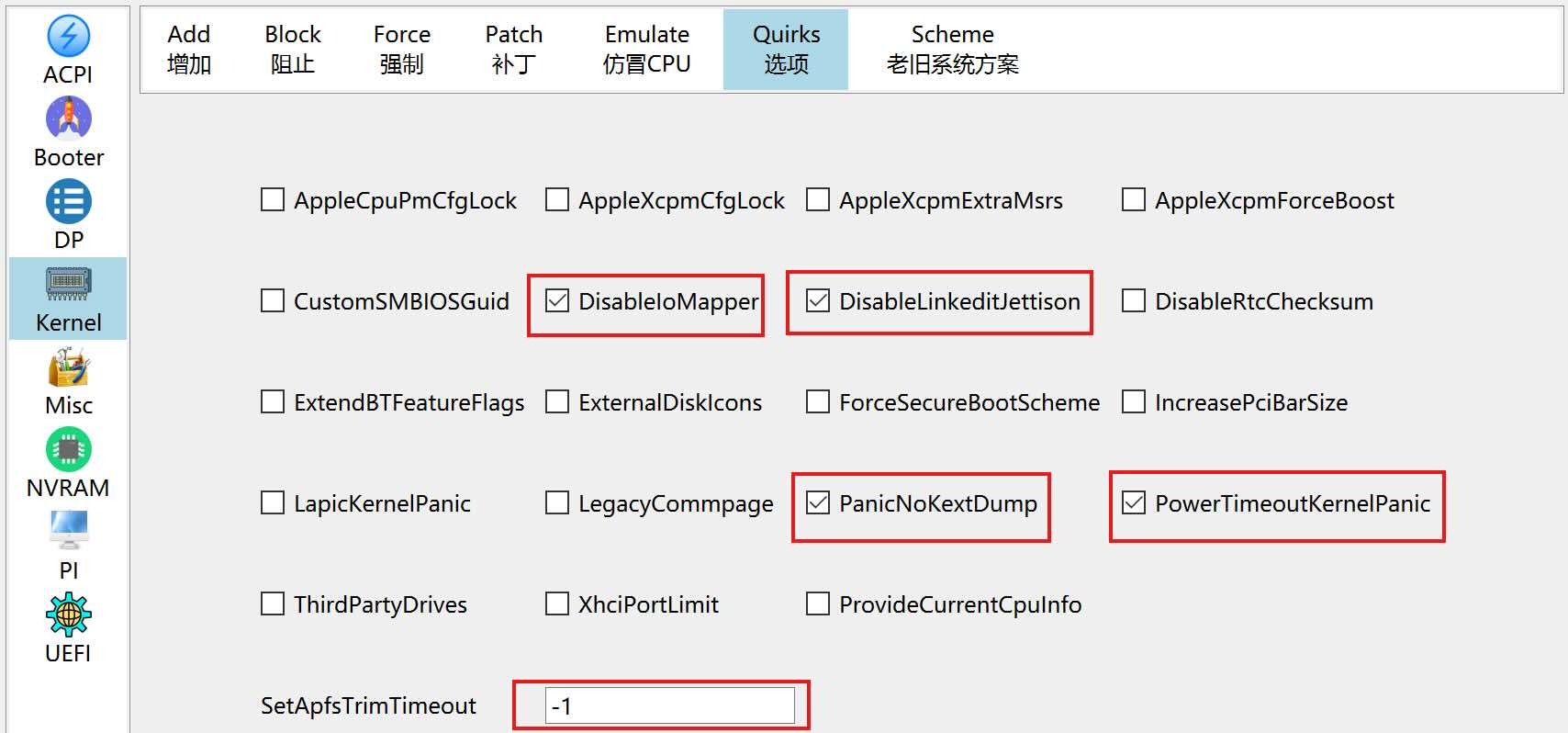Open the Scheme tab
This screenshot has width=1568, height=733.
coord(953,50)
